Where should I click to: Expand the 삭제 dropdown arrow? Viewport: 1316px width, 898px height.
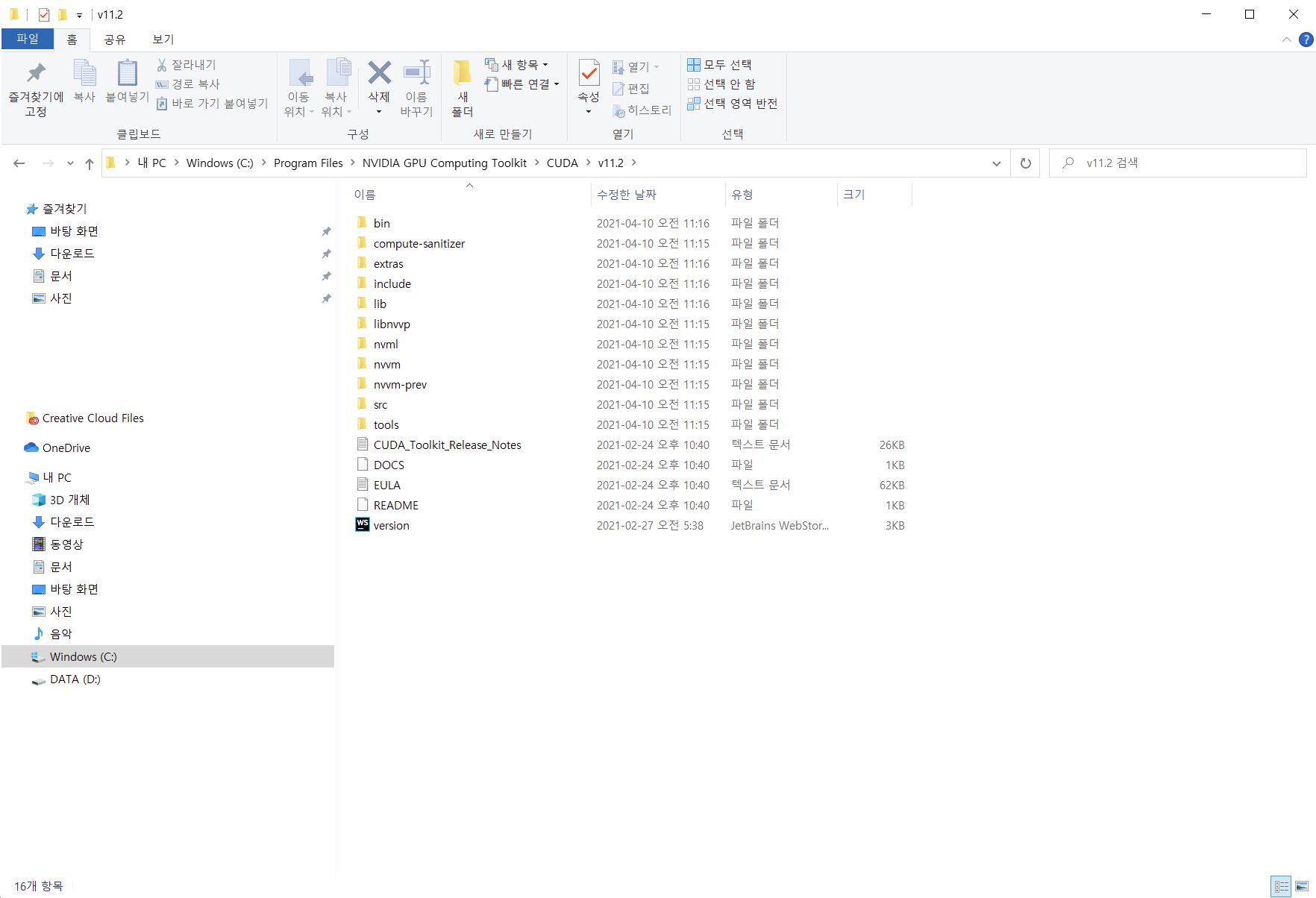tap(379, 112)
